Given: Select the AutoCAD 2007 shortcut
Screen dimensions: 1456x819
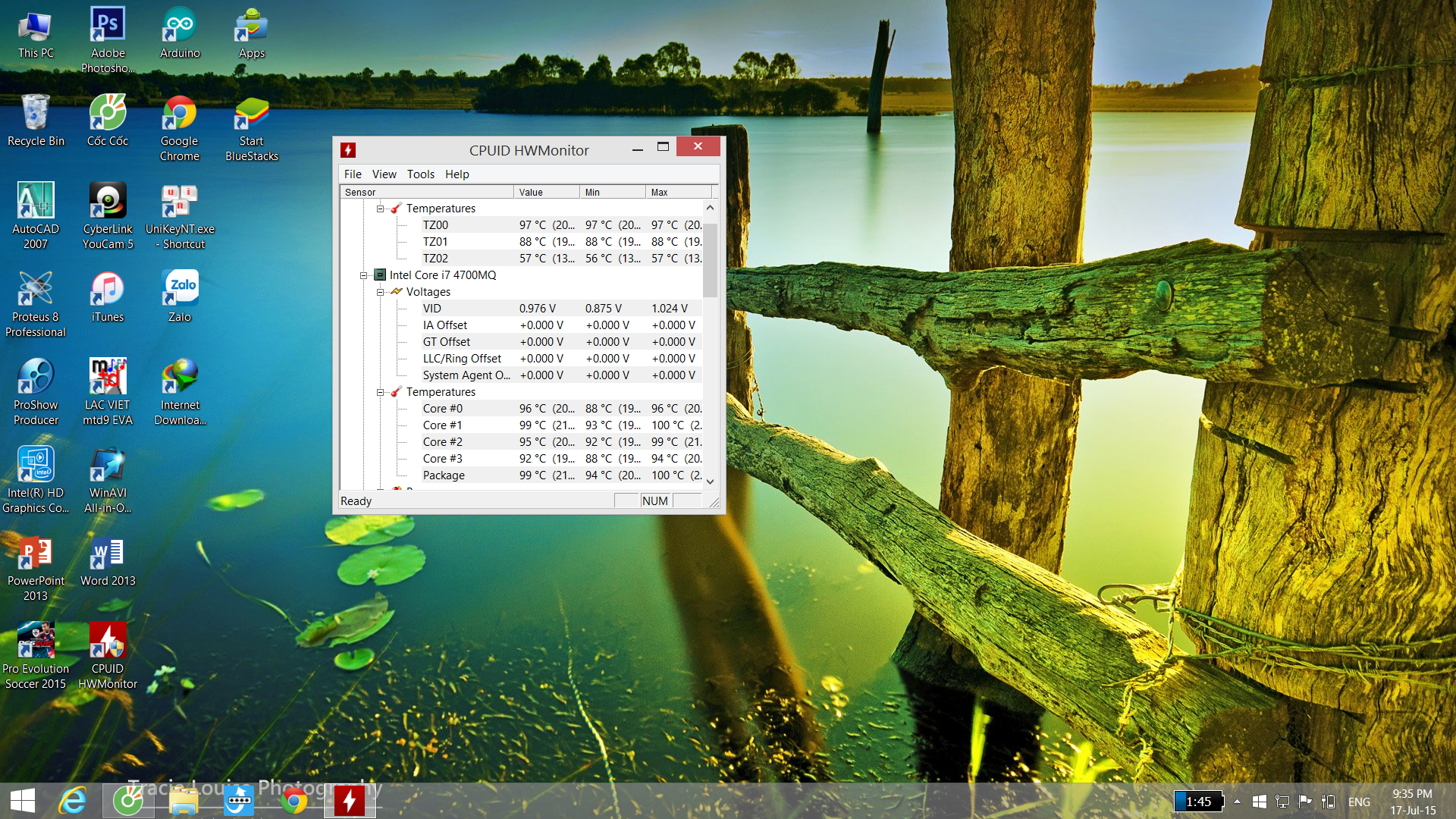Looking at the screenshot, I should (36, 217).
